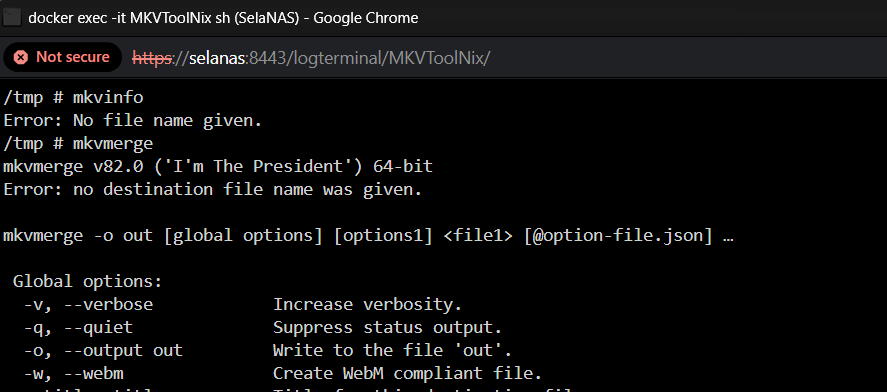Image resolution: width=887 pixels, height=392 pixels.
Task: Click the "Increase verbosity." description
Action: click(368, 304)
